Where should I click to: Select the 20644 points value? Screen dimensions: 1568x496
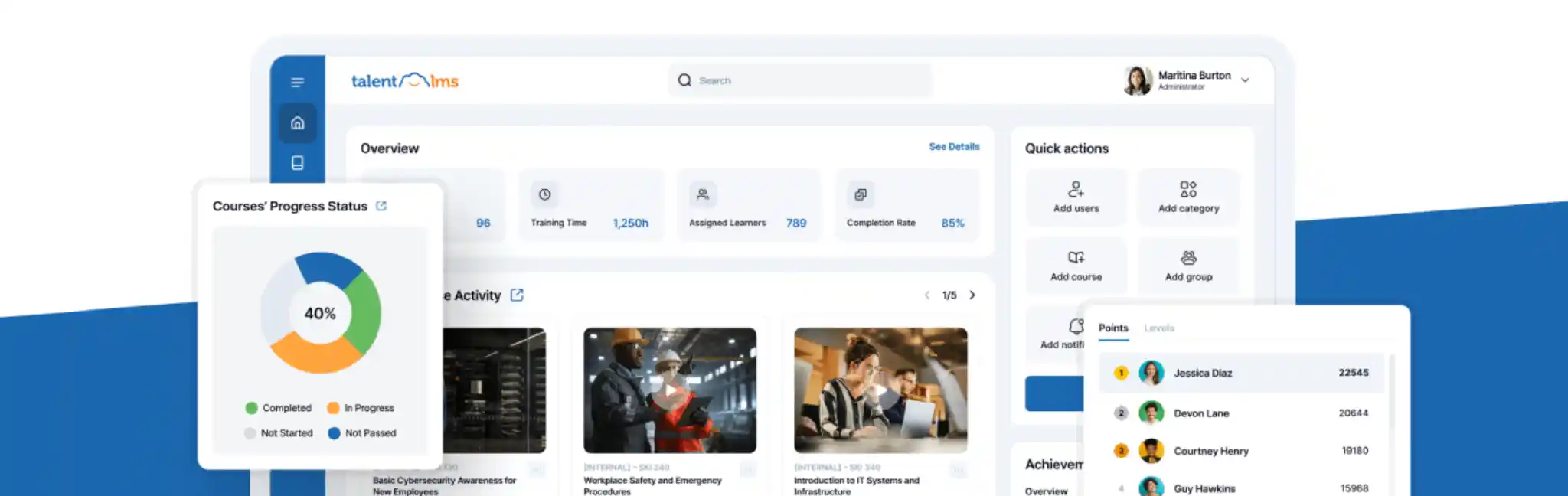[1353, 413]
